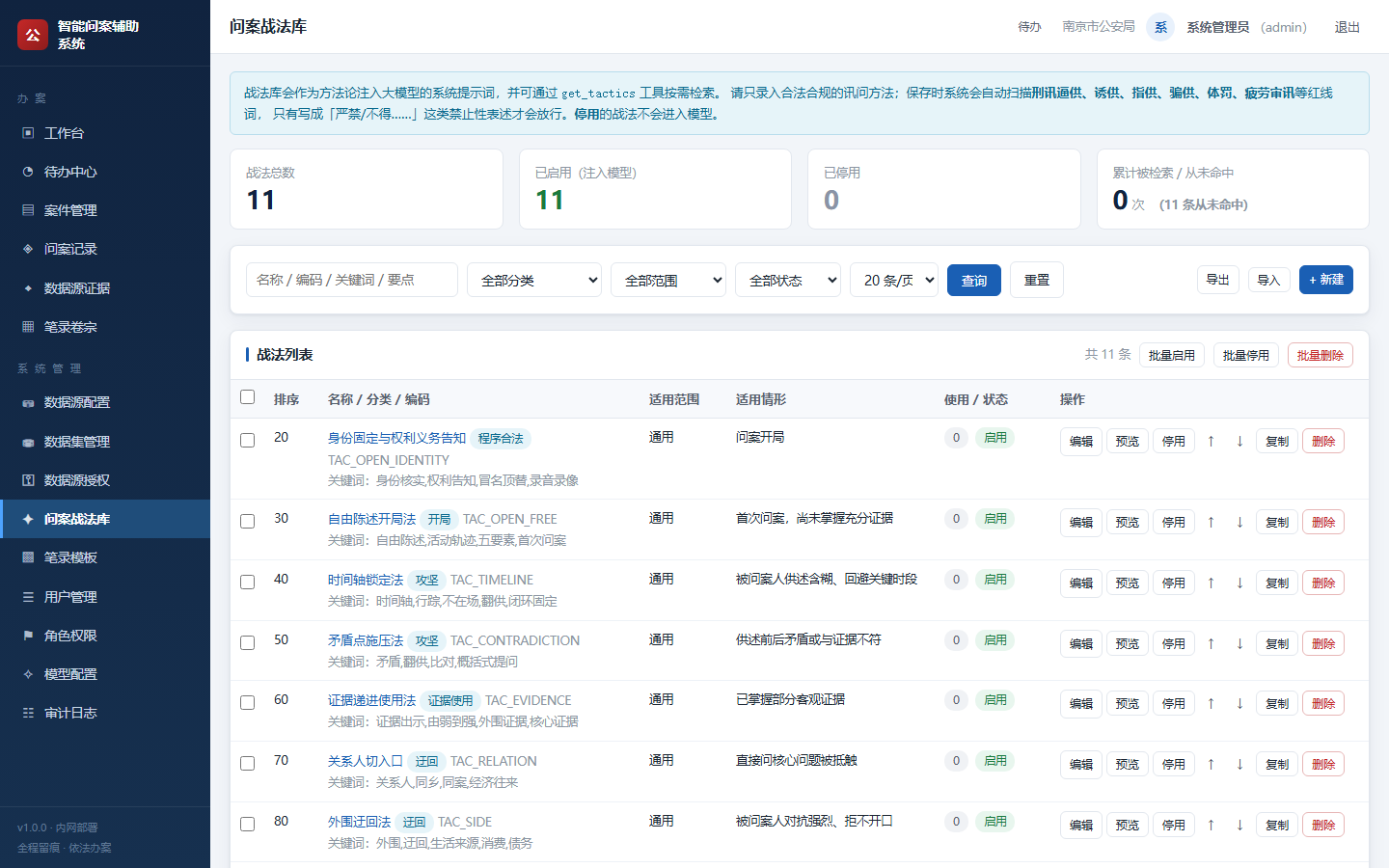Viewport: 1389px width, 868px height.
Task: Click 待办 in the top bar
Action: pos(1029,27)
